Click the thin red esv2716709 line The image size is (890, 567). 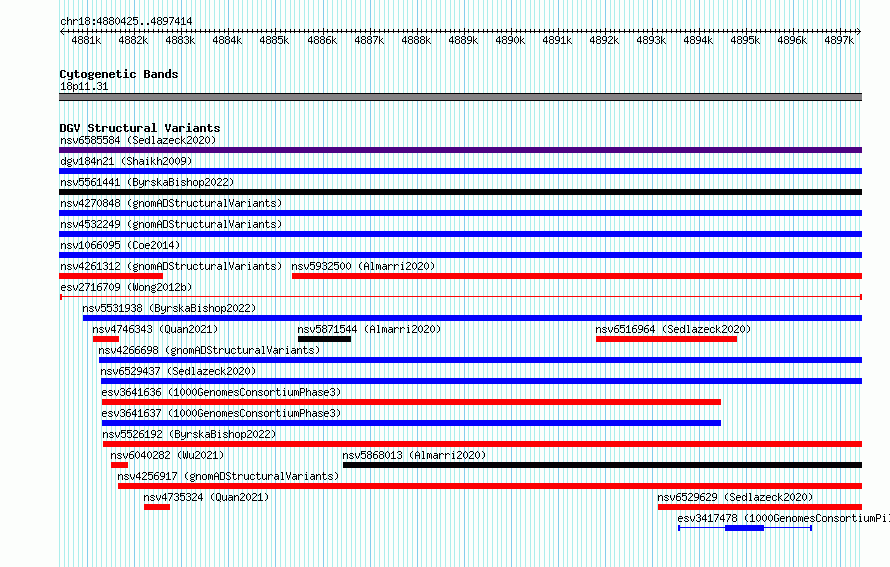(460, 297)
